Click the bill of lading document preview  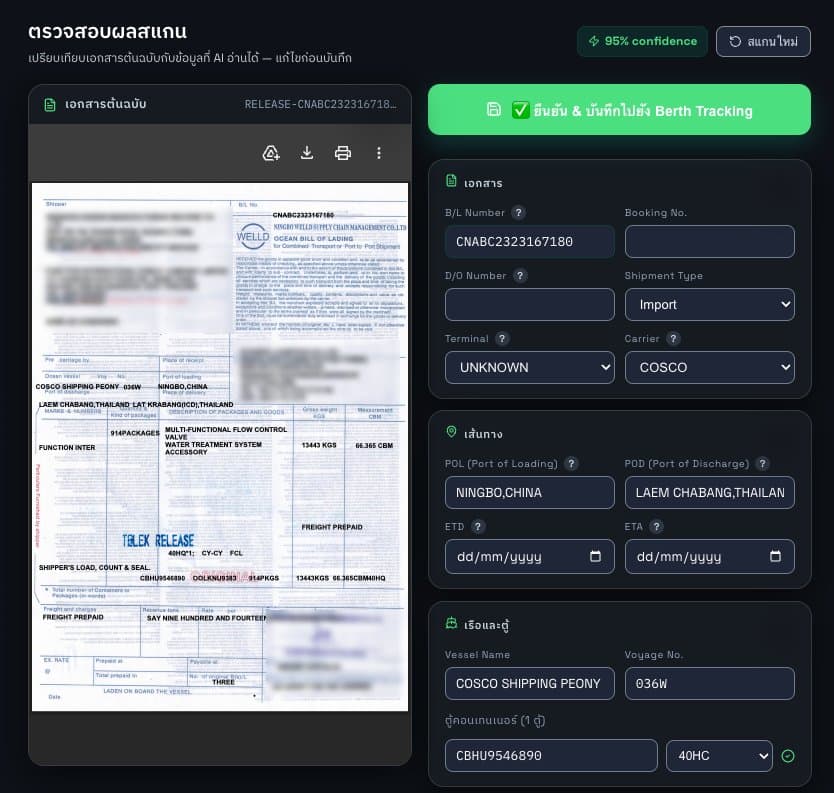(x=220, y=447)
